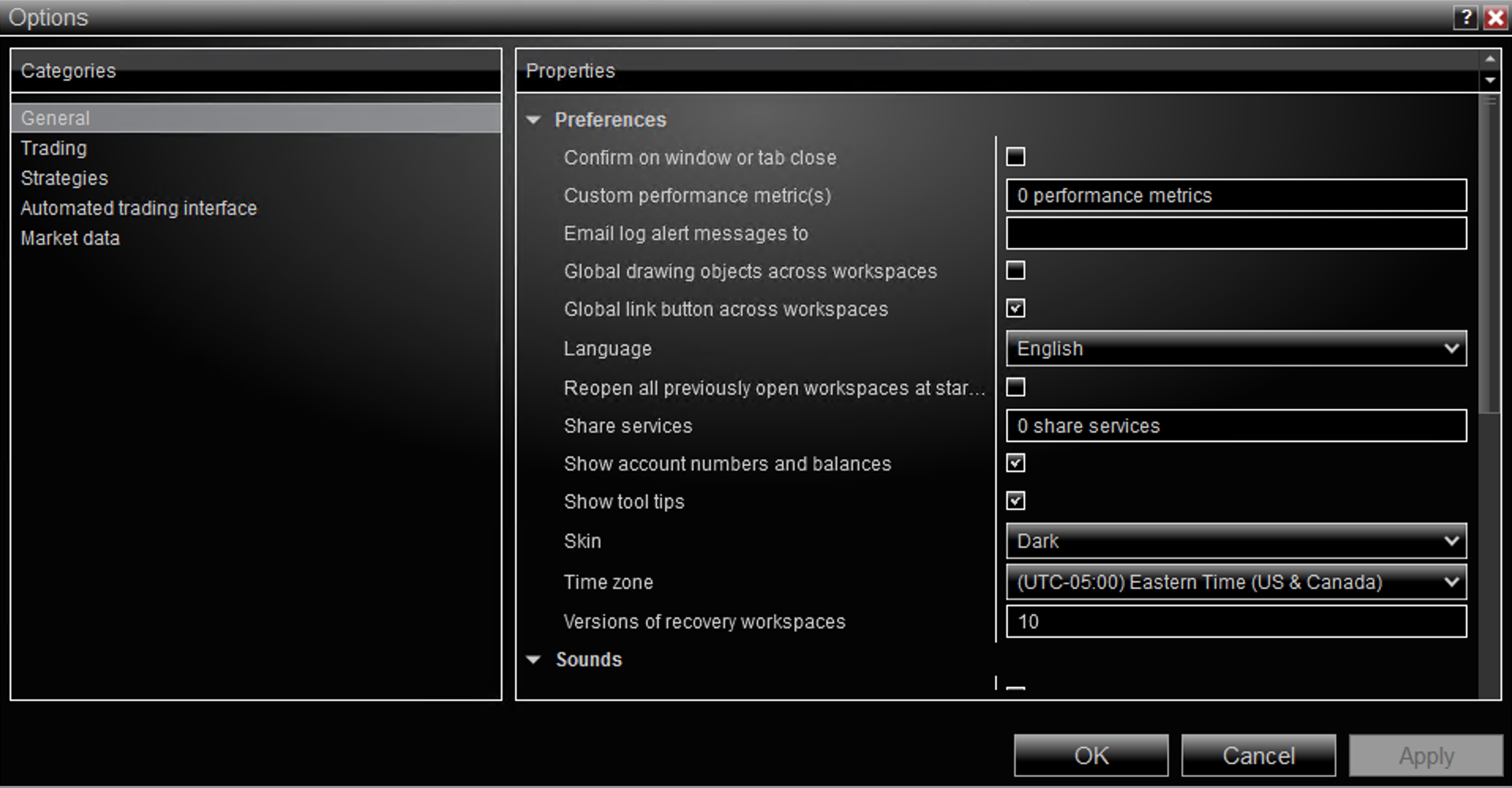Click the Sounds section heading text
Image resolution: width=1512 pixels, height=788 pixels.
click(x=589, y=659)
